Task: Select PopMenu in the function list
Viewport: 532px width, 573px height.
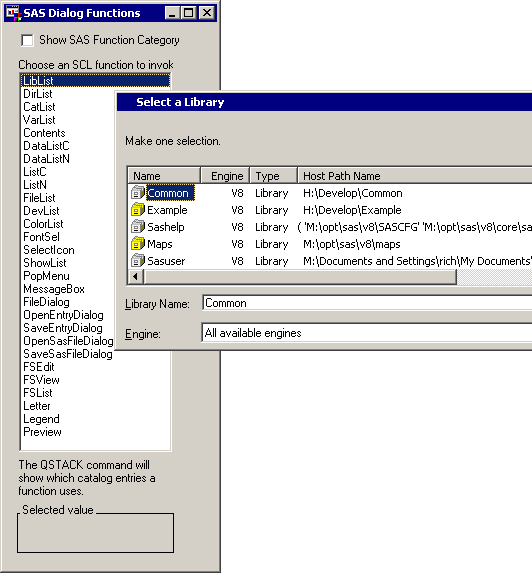Action: (x=46, y=276)
